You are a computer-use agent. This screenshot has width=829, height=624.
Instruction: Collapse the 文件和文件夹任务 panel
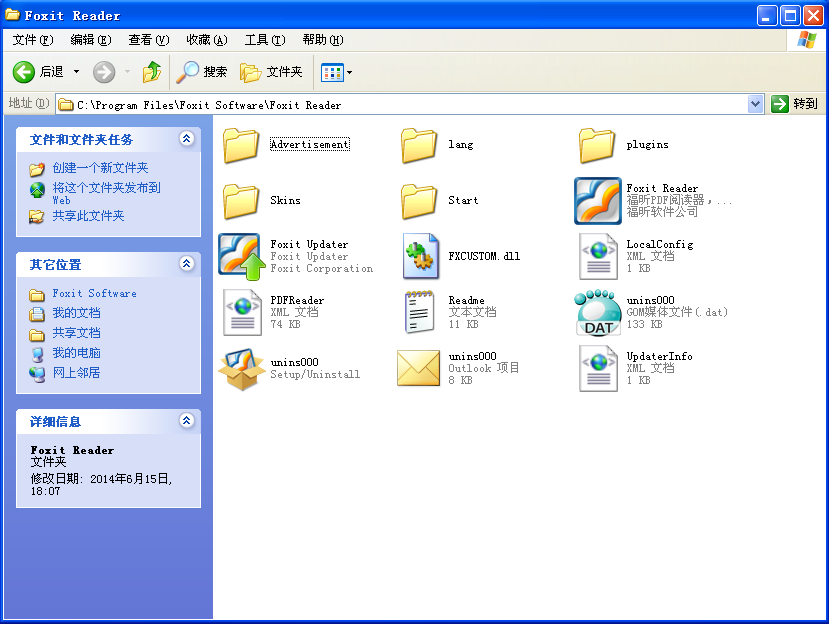click(186, 139)
